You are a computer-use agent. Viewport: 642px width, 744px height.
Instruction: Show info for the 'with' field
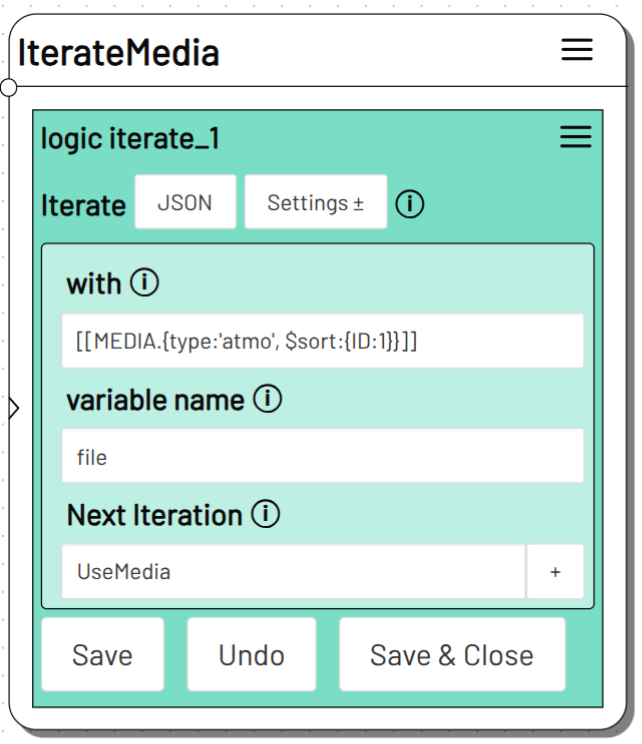(x=145, y=284)
